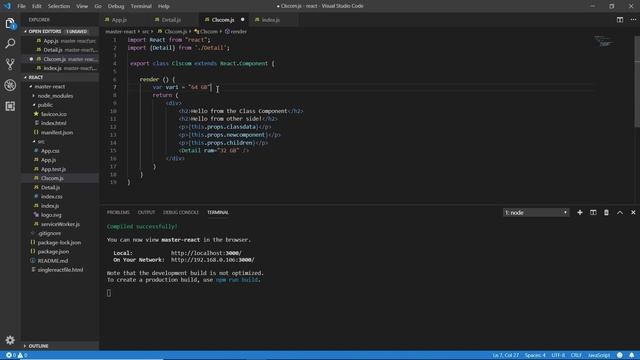Add a new terminal with plus icon

(x=580, y=212)
